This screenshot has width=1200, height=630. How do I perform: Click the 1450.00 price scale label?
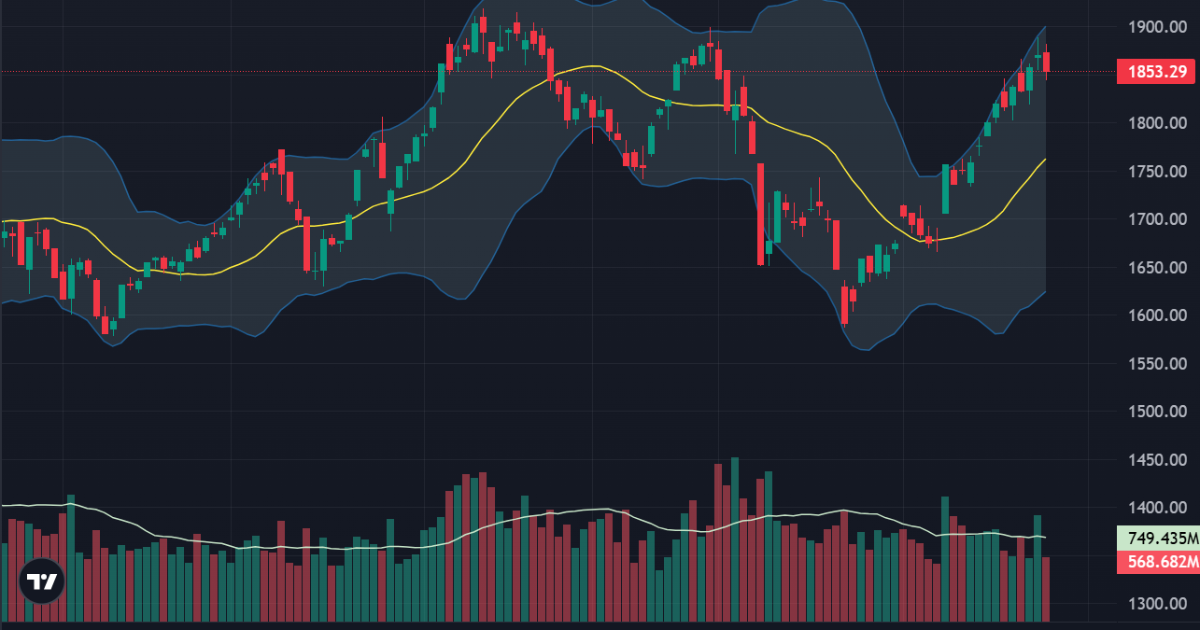pyautogui.click(x=1157, y=459)
